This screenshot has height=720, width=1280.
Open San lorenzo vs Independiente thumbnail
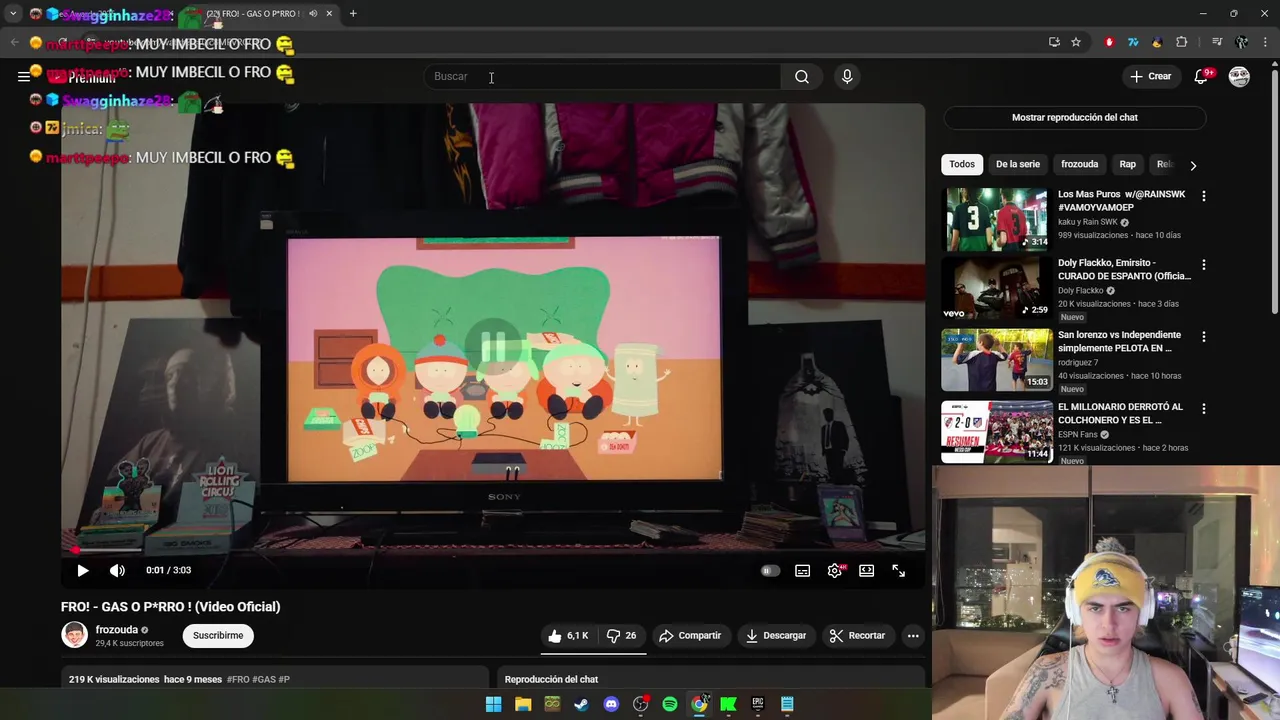(x=997, y=360)
